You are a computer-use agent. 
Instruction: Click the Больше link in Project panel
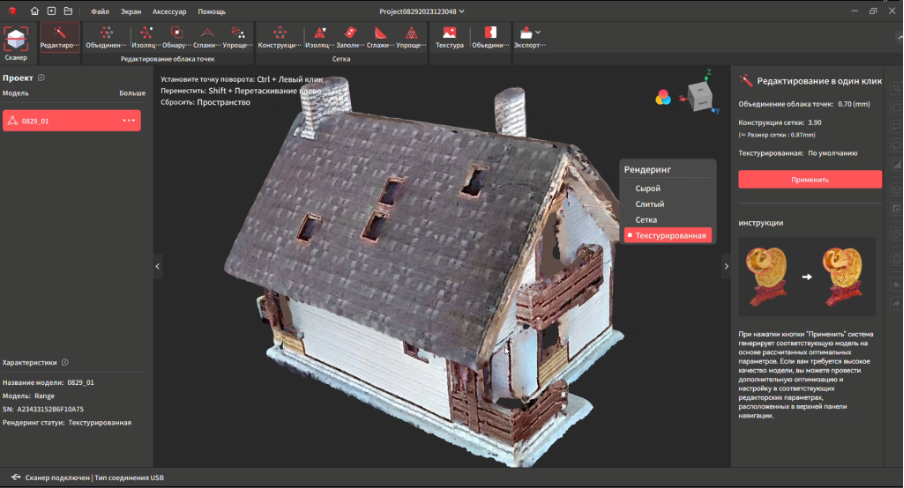(x=132, y=92)
